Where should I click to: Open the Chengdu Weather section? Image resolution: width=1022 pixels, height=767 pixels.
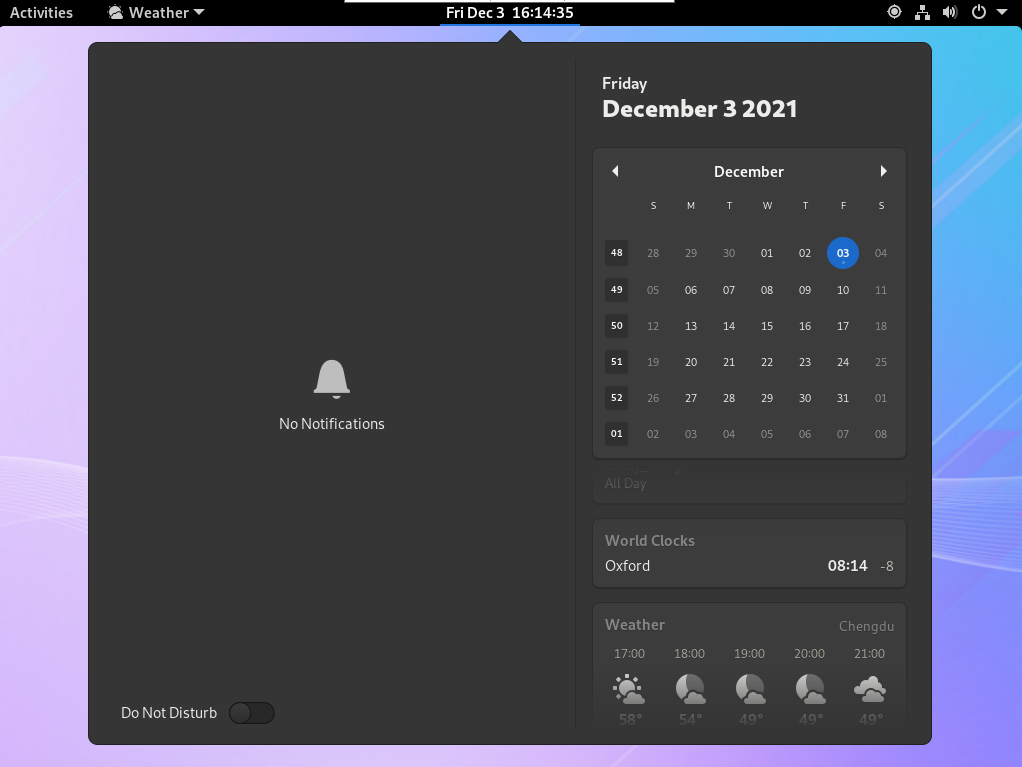coord(748,626)
